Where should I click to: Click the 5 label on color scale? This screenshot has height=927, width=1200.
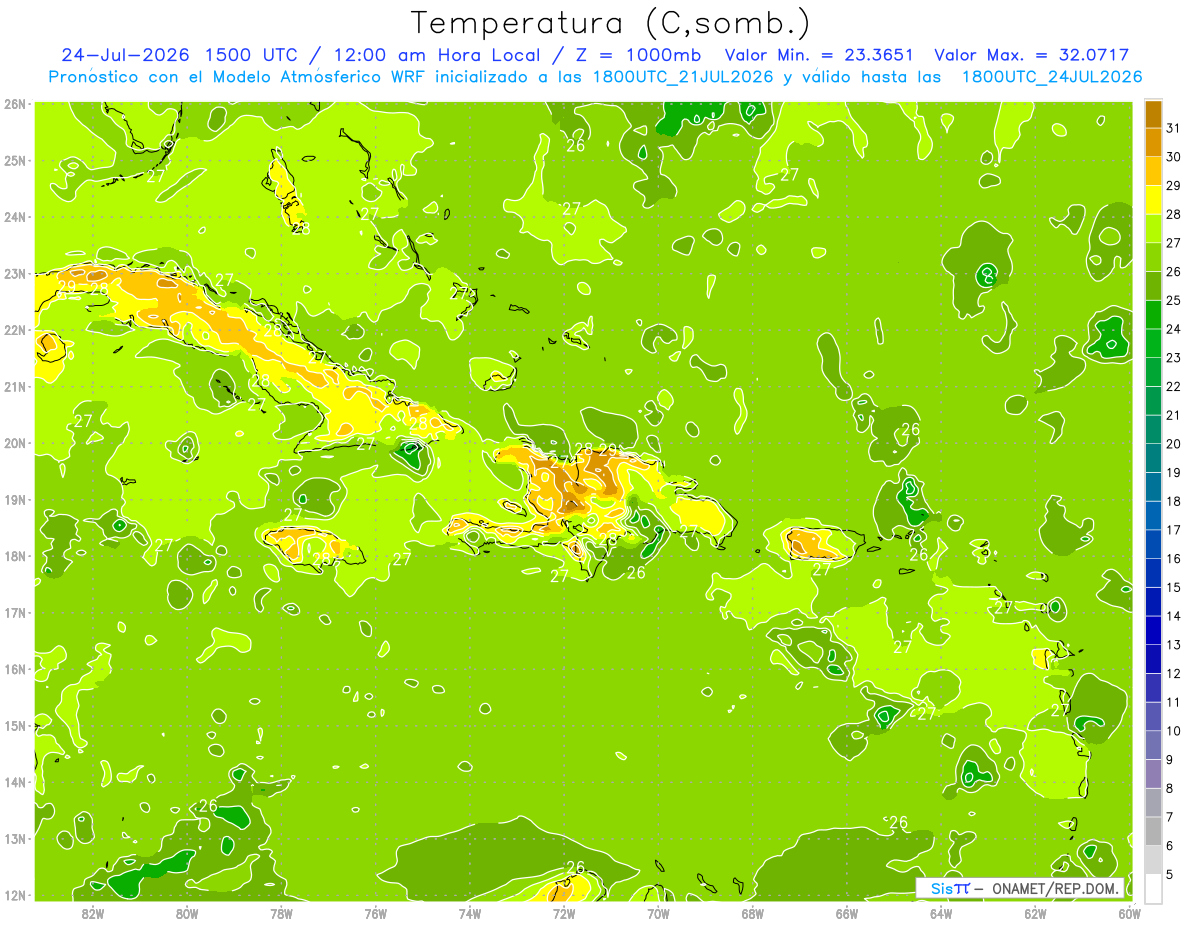(1170, 875)
